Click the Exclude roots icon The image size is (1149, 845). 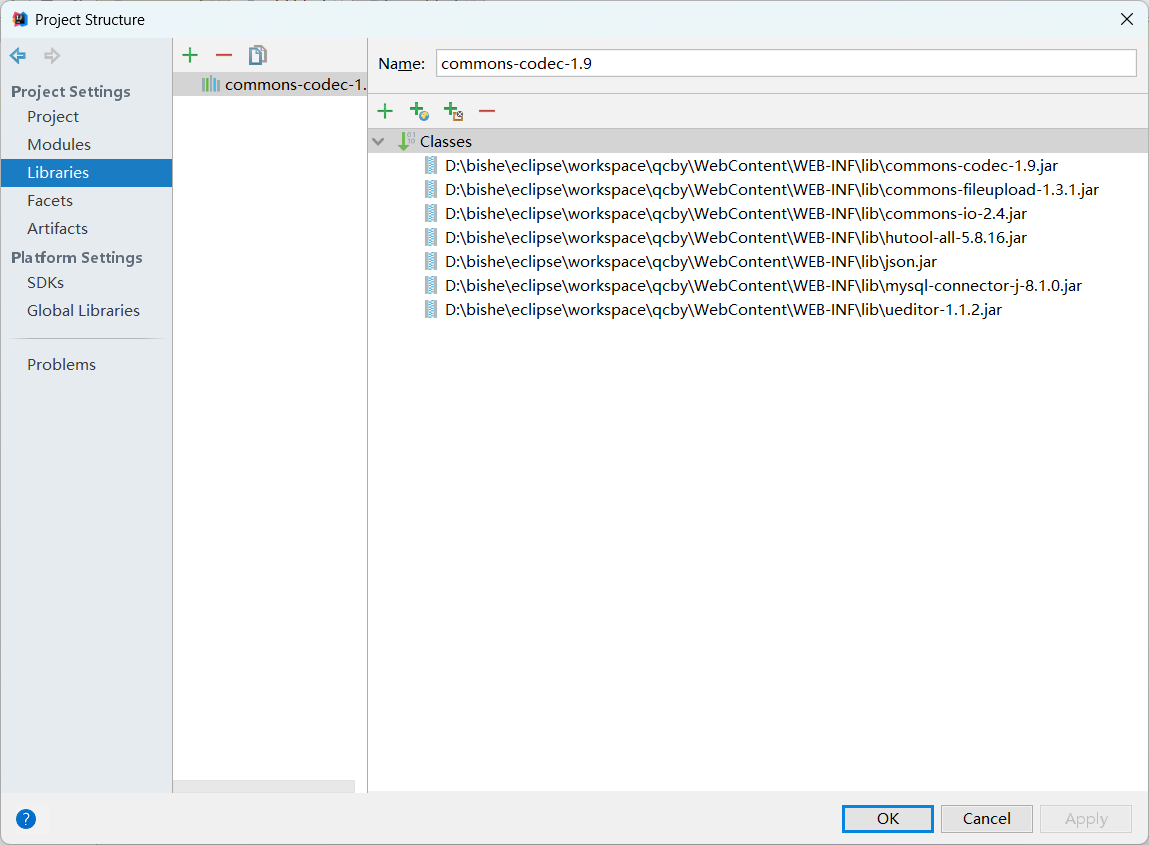coord(454,111)
